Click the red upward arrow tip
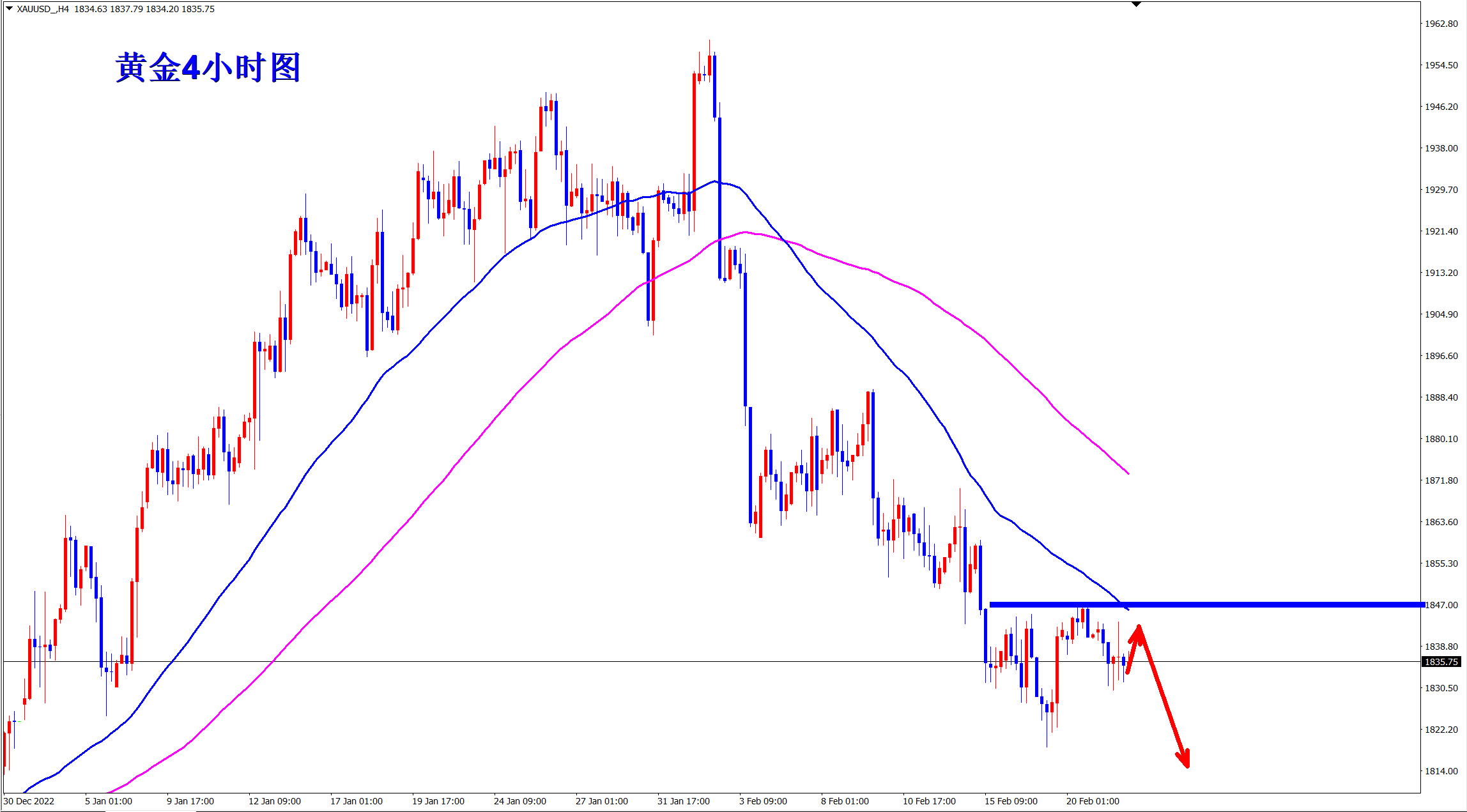 point(1138,629)
